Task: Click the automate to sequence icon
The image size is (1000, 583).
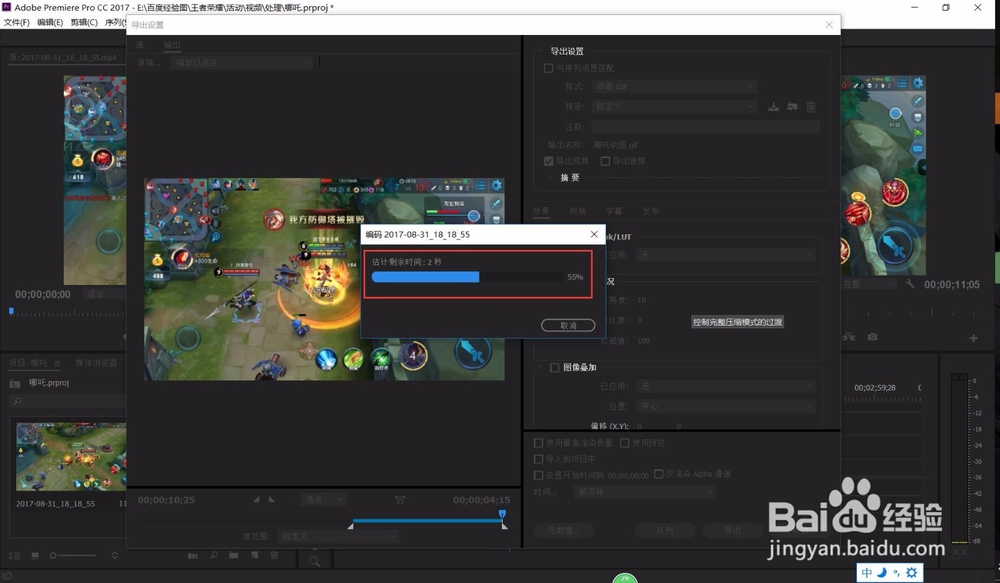Action: pos(193,556)
